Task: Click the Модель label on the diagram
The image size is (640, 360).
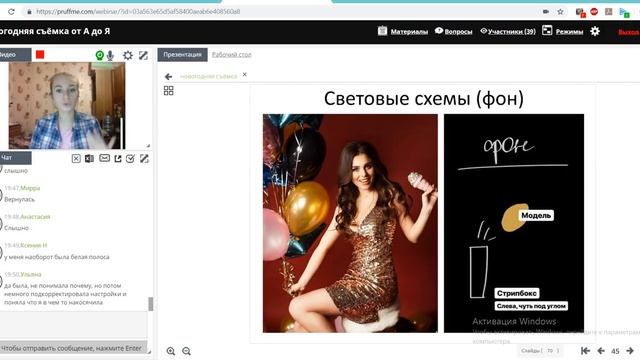Action: click(536, 215)
